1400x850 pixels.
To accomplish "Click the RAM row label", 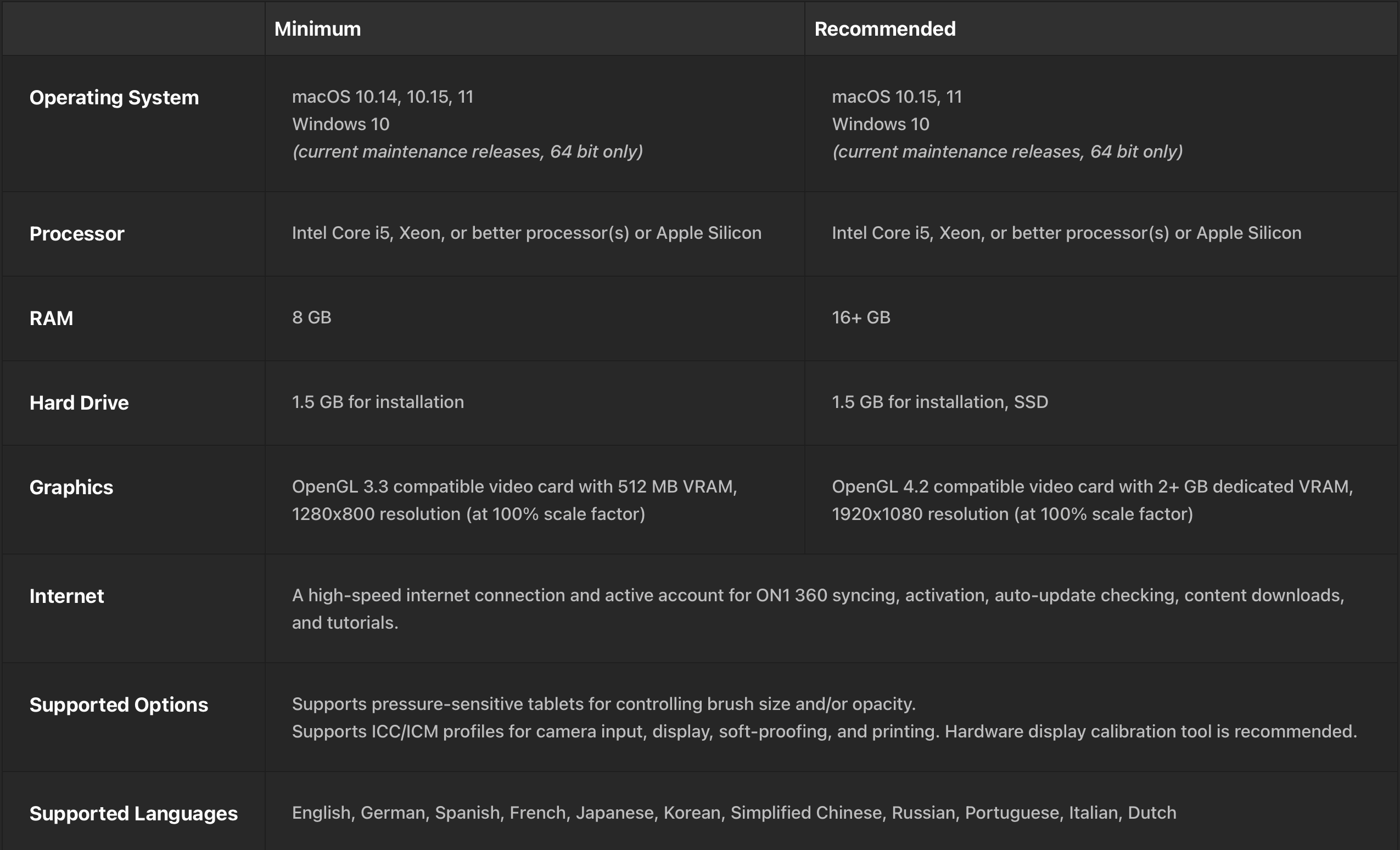I will pos(51,318).
